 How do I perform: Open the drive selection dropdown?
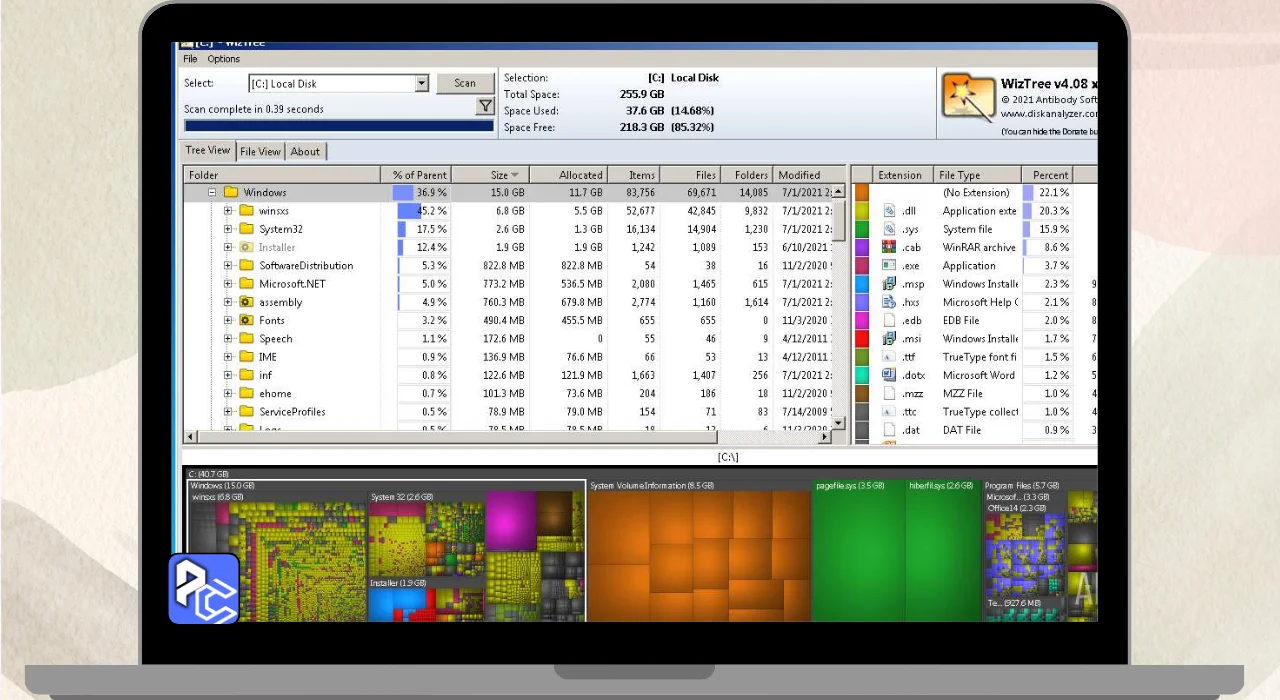click(421, 84)
